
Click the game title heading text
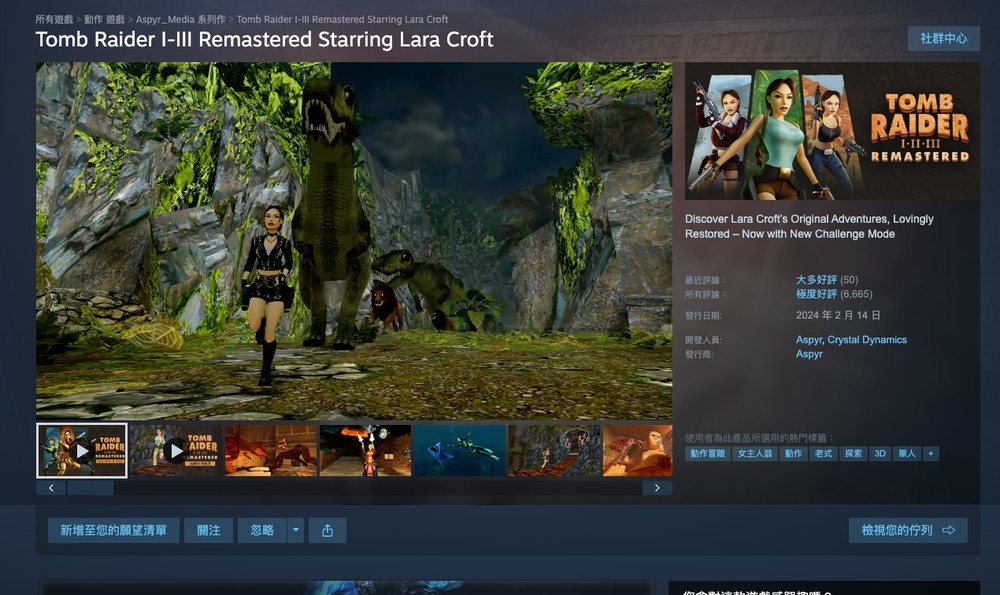pos(264,40)
